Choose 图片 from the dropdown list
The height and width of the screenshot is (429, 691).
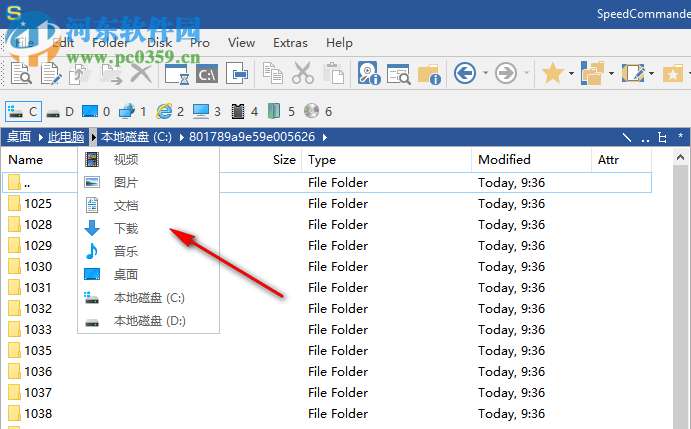pyautogui.click(x=149, y=182)
